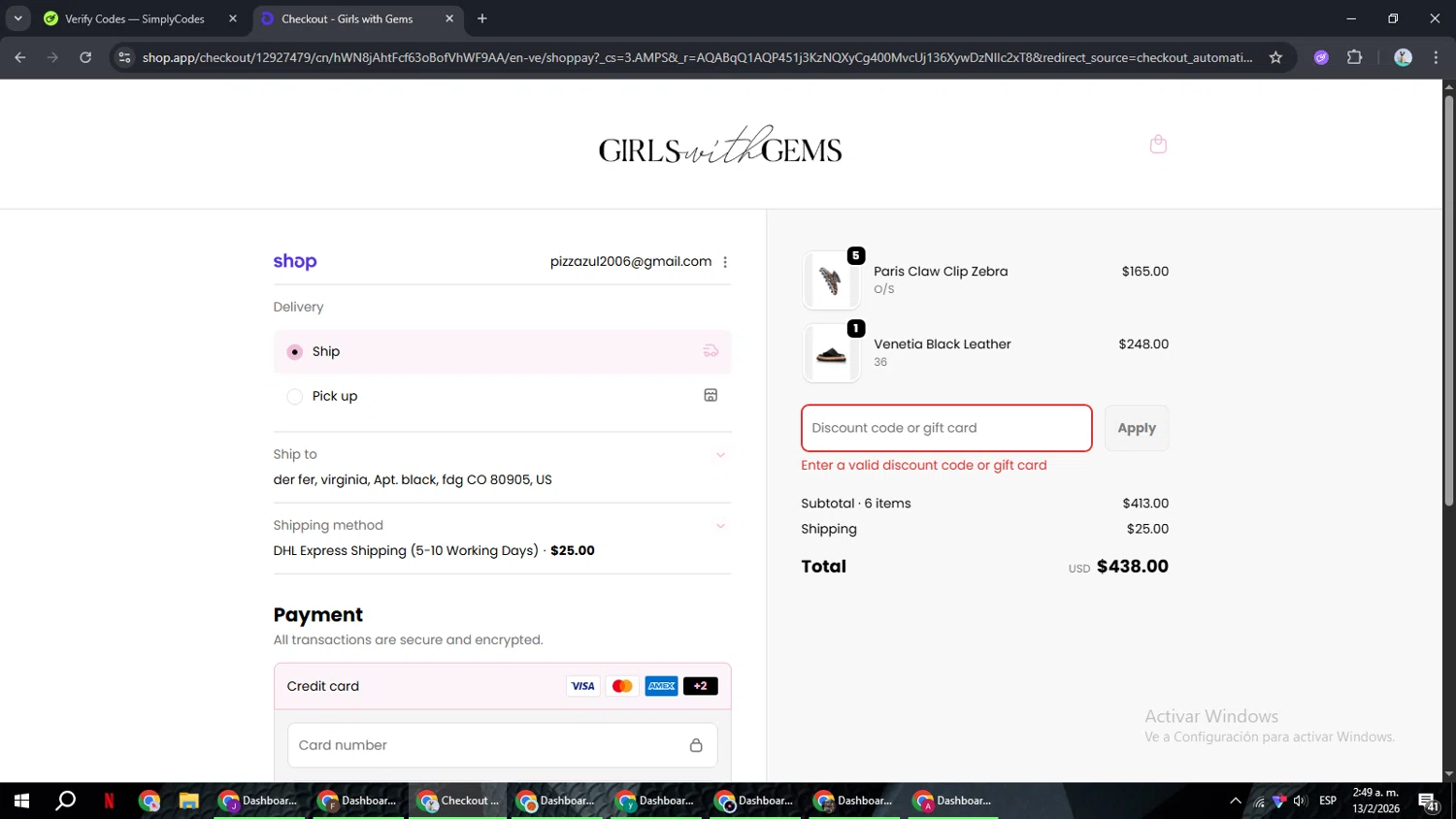Image resolution: width=1456 pixels, height=819 pixels.
Task: Click into the Card number field
Action: tap(502, 745)
